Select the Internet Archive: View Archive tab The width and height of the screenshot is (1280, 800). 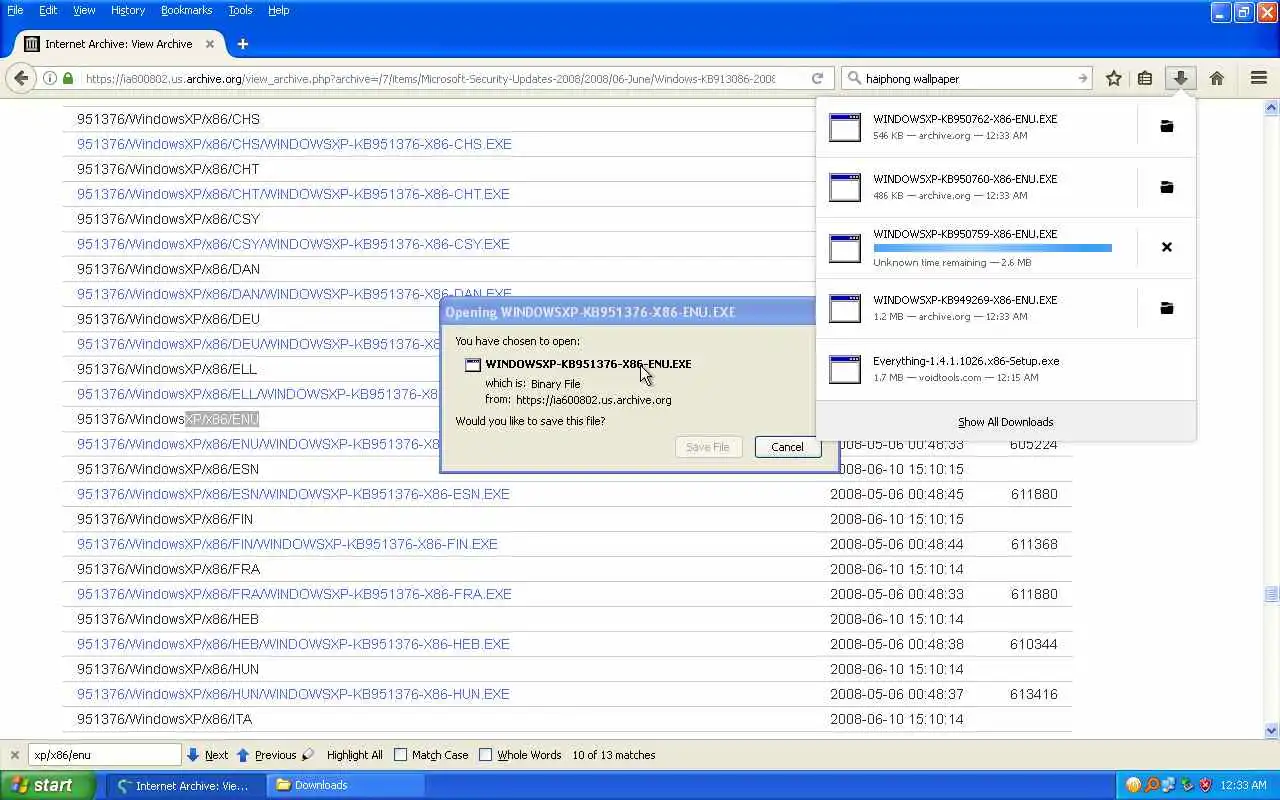tap(119, 44)
